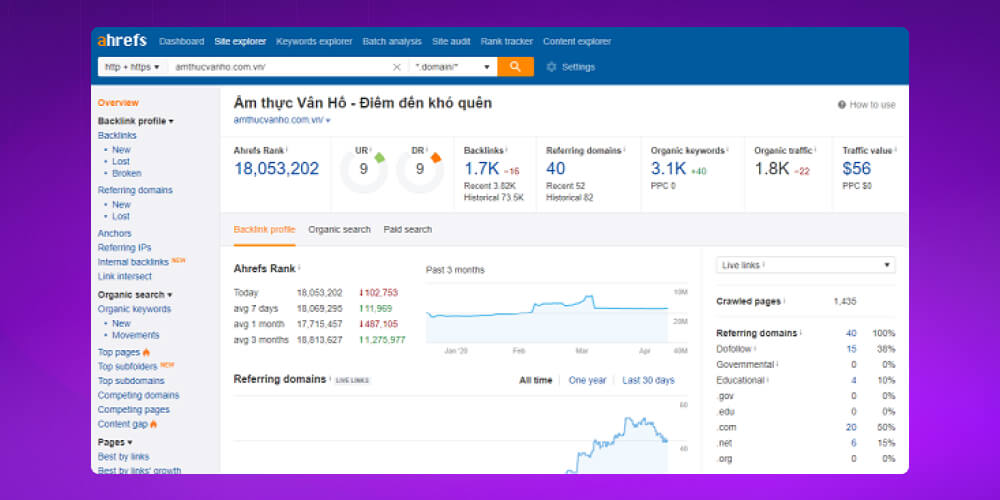The image size is (1000, 500).
Task: Select the Last 30 days range
Action: click(x=648, y=380)
